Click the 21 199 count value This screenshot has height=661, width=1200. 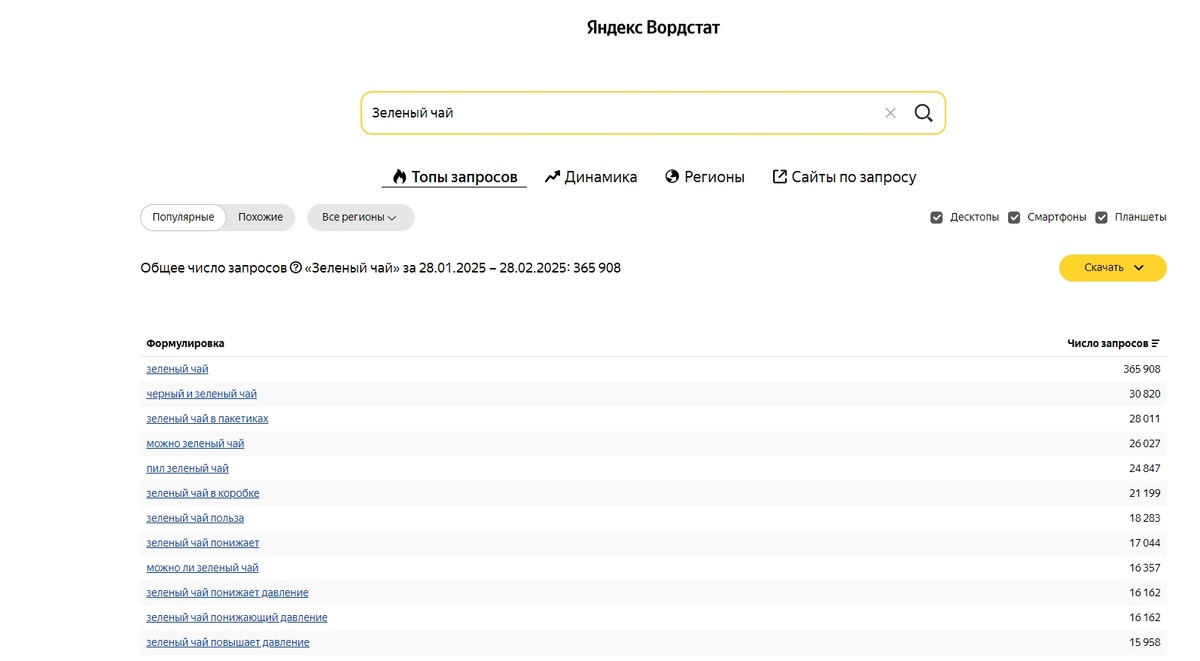pos(1144,493)
